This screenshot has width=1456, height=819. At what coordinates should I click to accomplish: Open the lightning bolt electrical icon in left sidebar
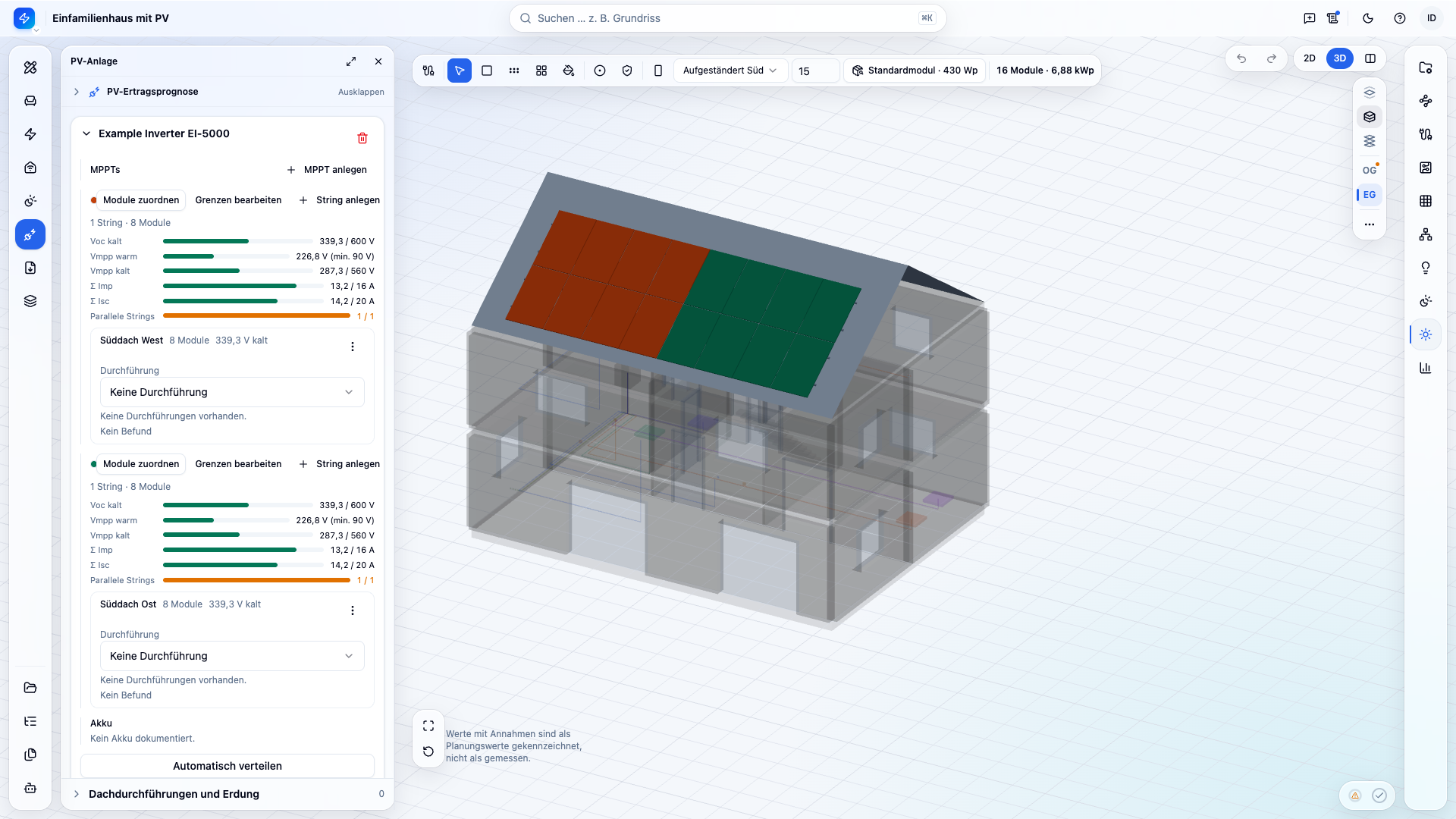[x=30, y=134]
